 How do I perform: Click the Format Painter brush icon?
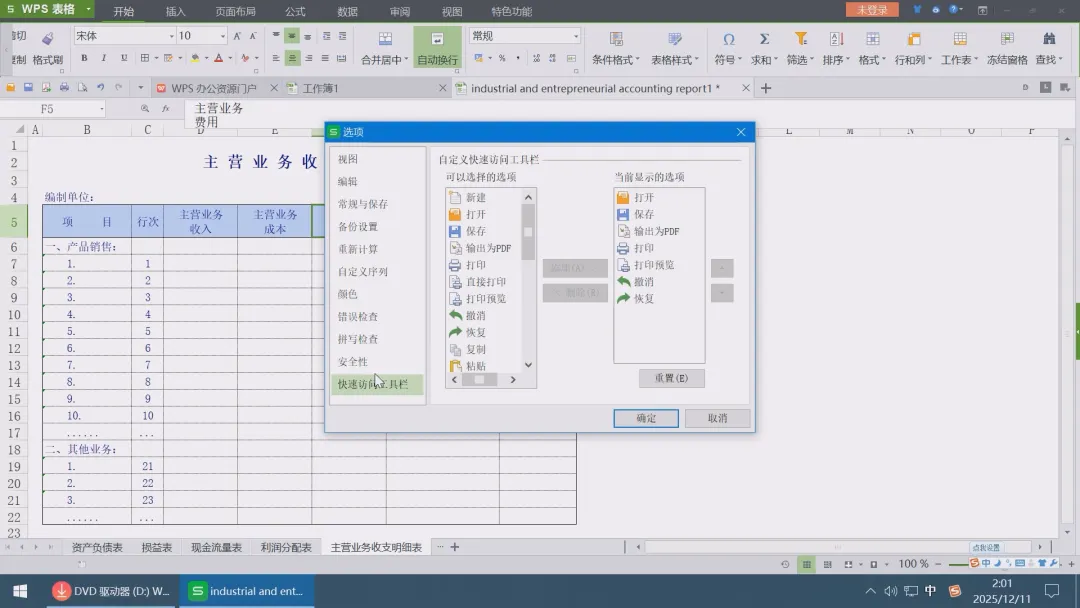point(48,39)
